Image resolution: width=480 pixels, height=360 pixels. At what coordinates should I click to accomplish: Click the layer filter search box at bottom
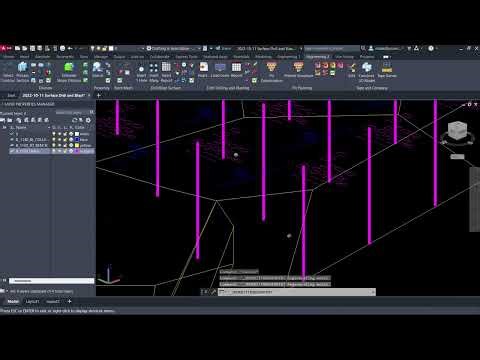51,281
